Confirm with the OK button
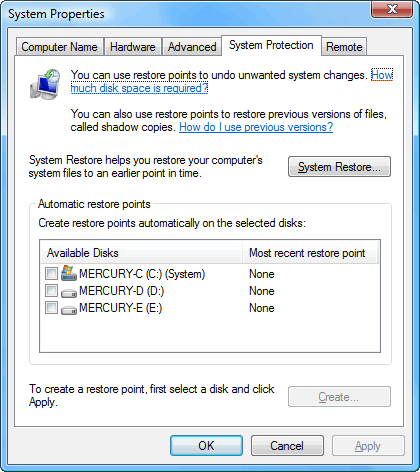The image size is (420, 472). coord(206,446)
